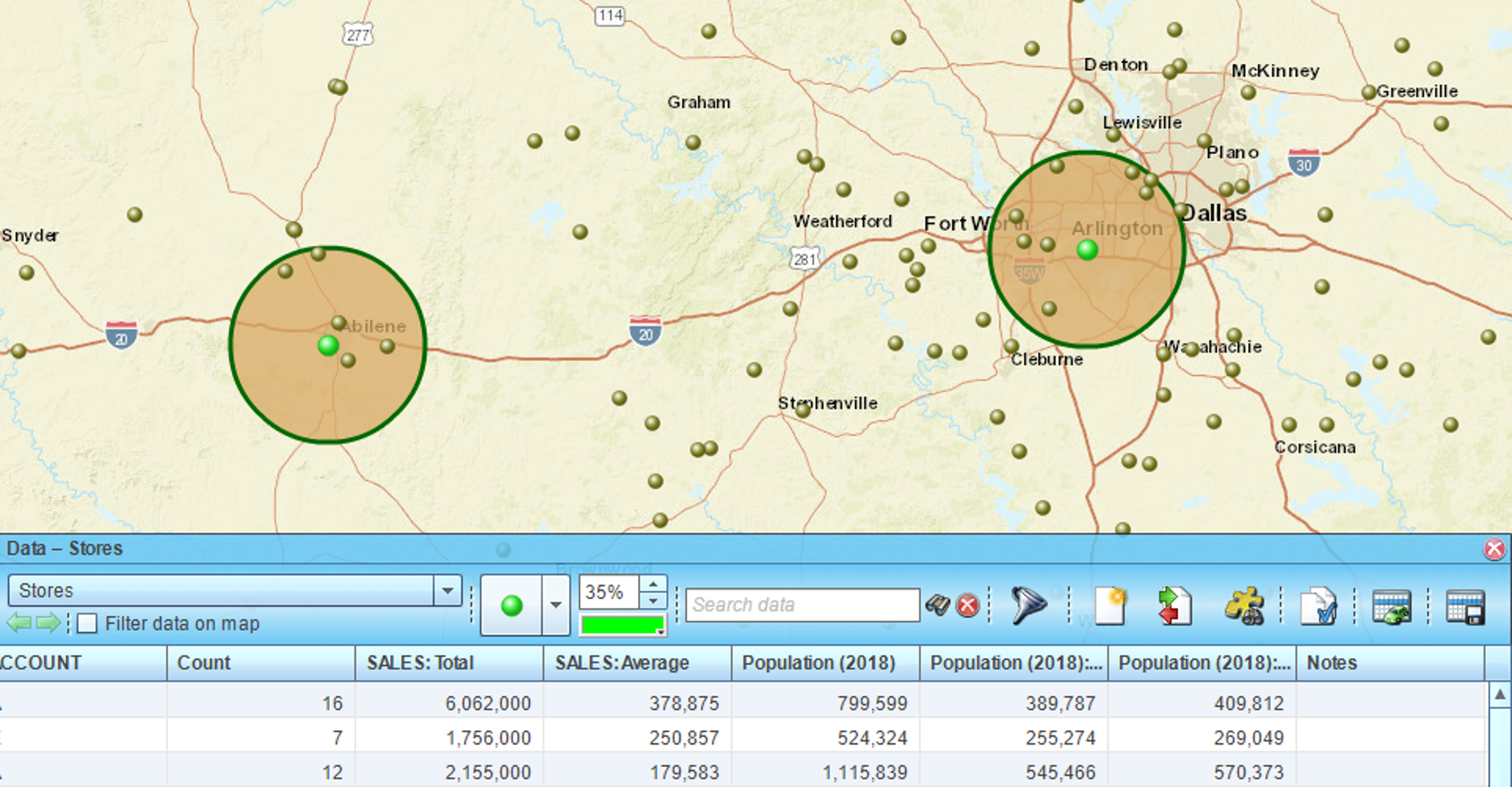Click the binoculars search icon

tap(938, 605)
